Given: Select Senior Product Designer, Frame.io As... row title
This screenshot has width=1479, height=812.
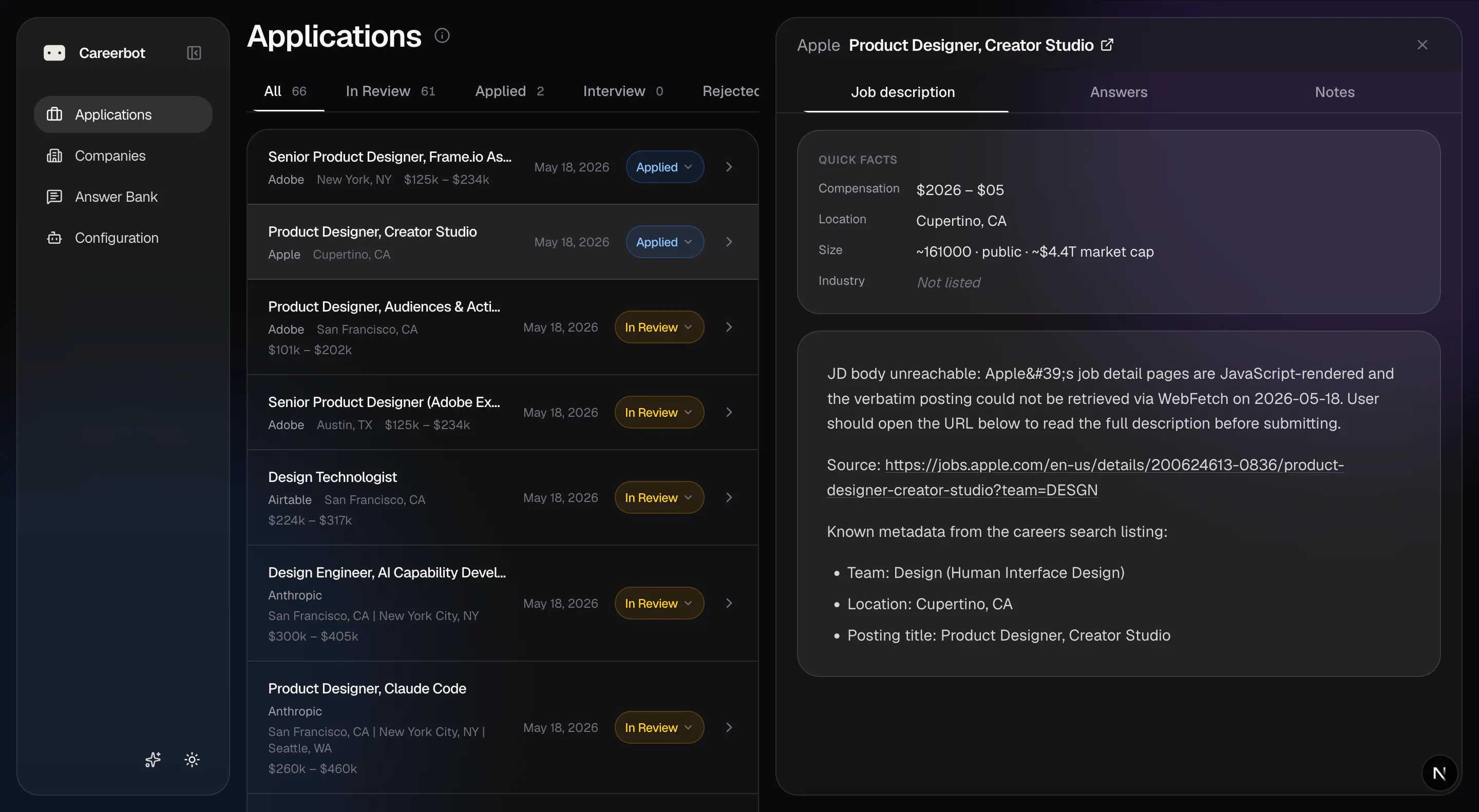Looking at the screenshot, I should (389, 157).
